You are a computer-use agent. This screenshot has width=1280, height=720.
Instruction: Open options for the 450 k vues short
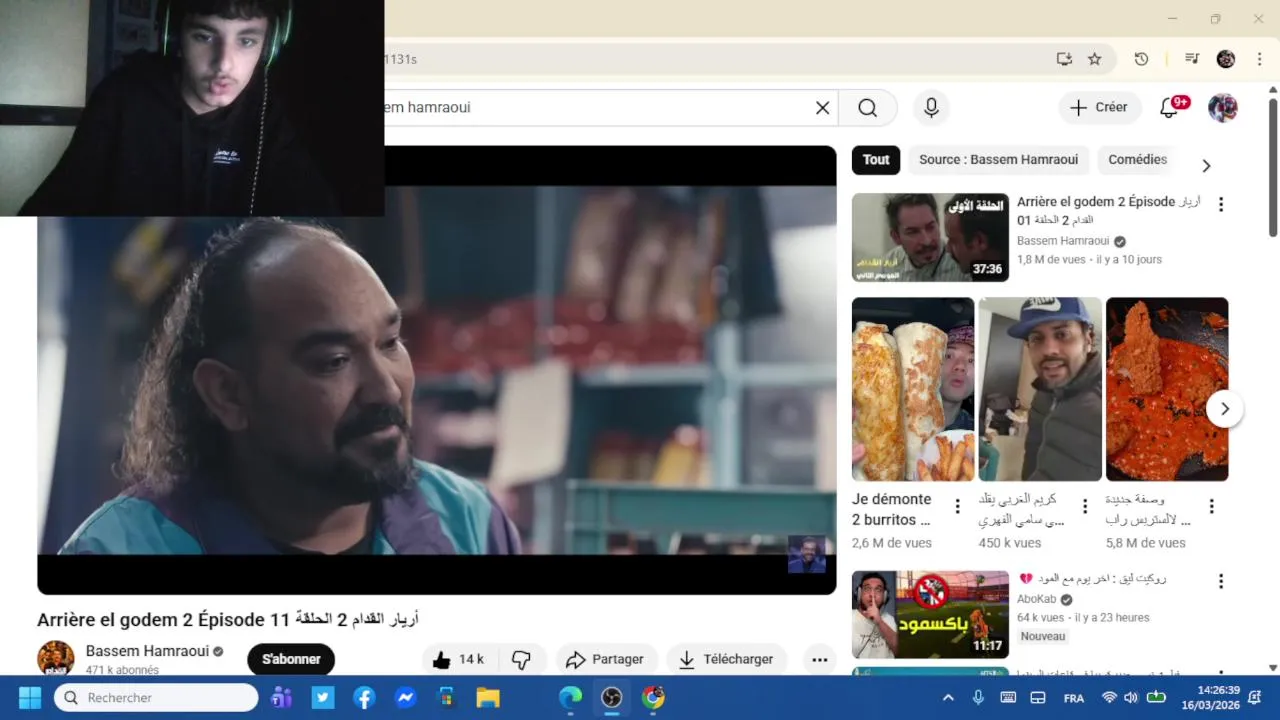(1085, 507)
